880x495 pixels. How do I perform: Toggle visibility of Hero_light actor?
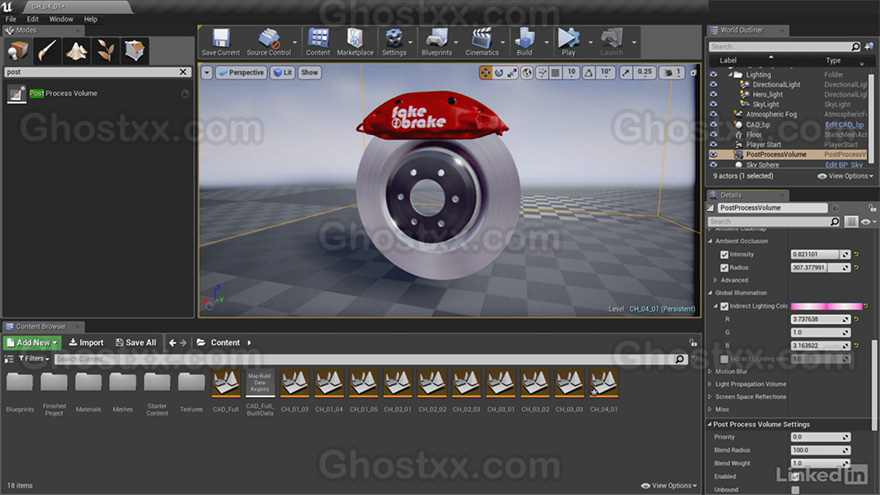(x=713, y=94)
